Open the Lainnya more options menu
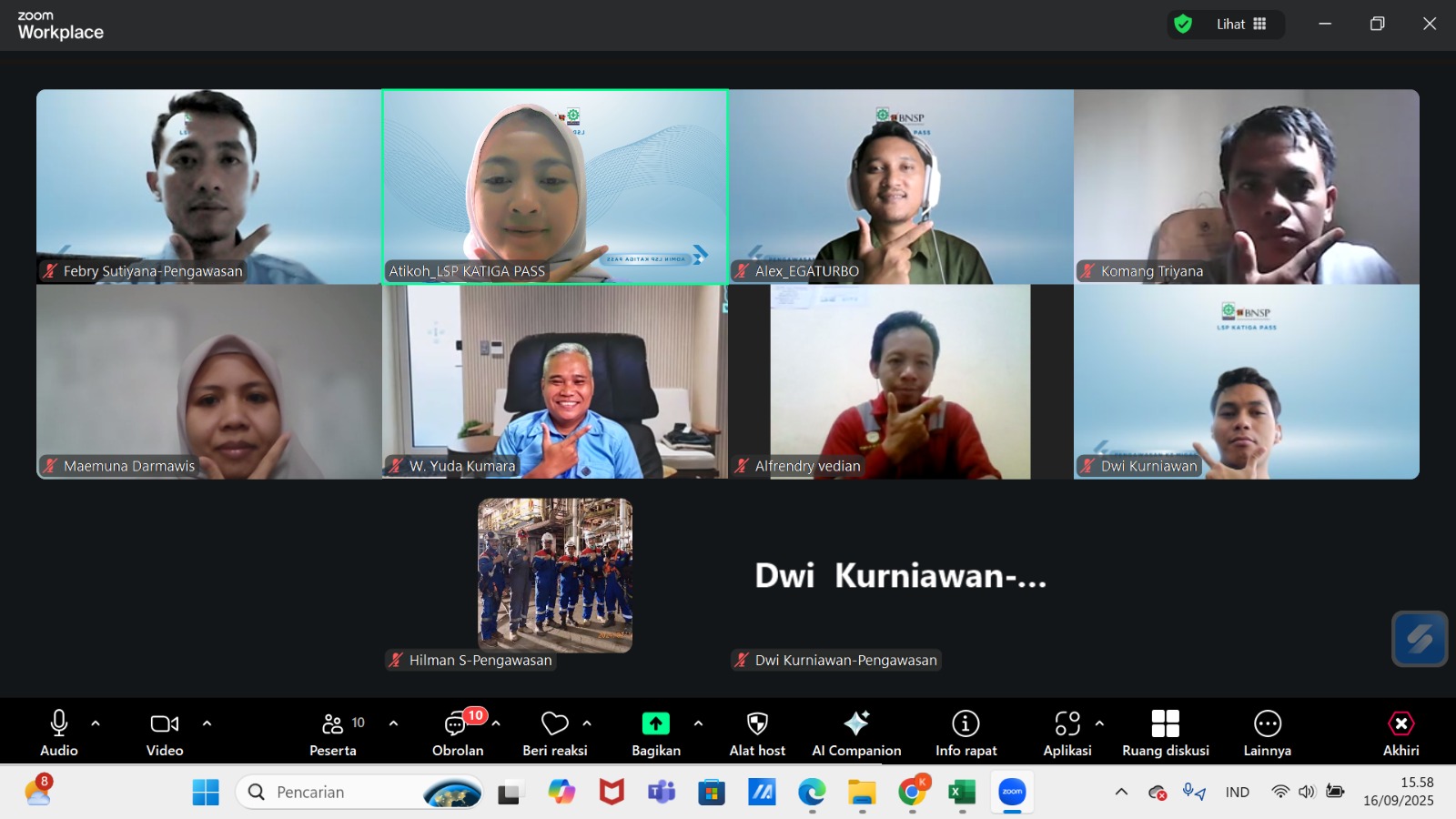 pyautogui.click(x=1267, y=724)
